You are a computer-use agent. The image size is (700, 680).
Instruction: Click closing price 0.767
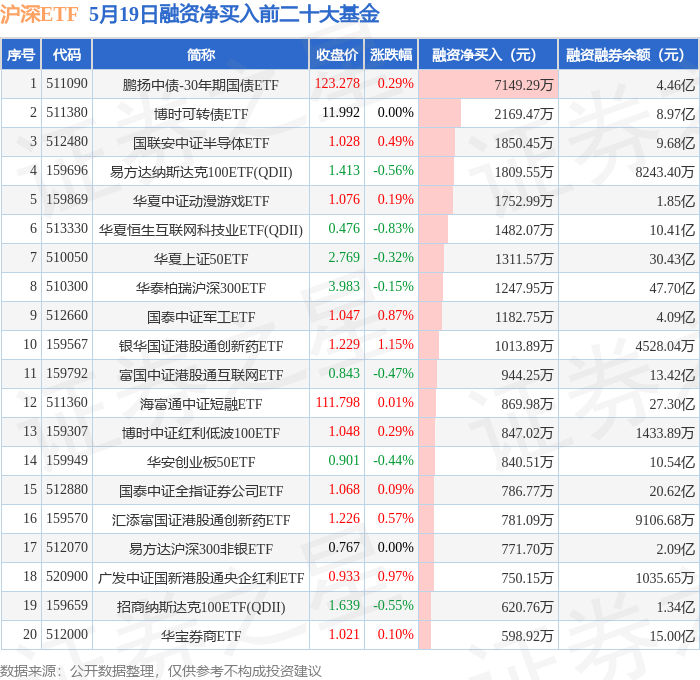coord(344,548)
